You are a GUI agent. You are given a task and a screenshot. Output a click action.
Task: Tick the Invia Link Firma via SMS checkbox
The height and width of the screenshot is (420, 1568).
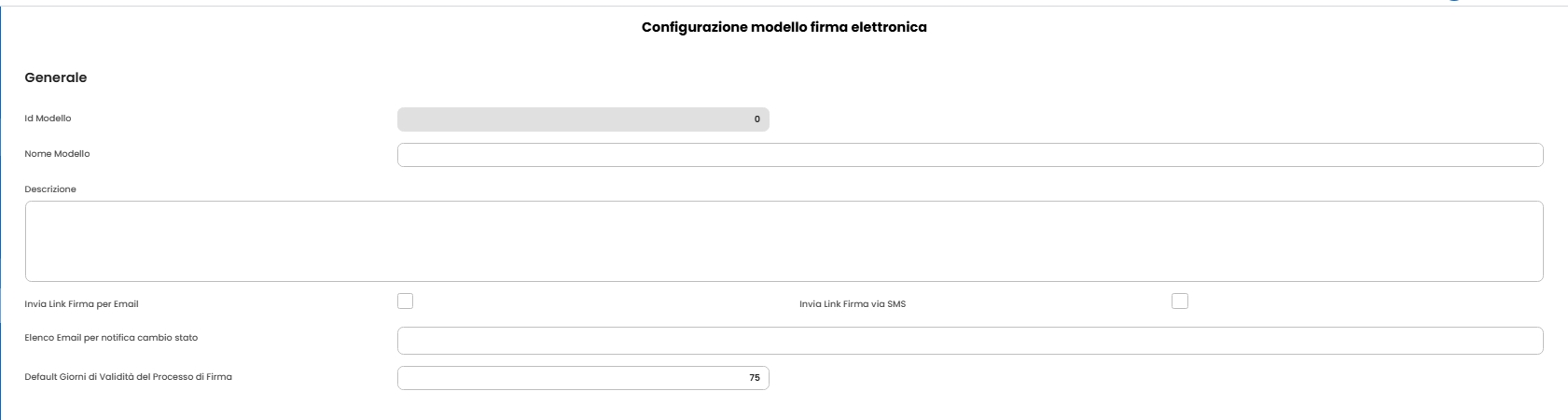(x=1180, y=301)
